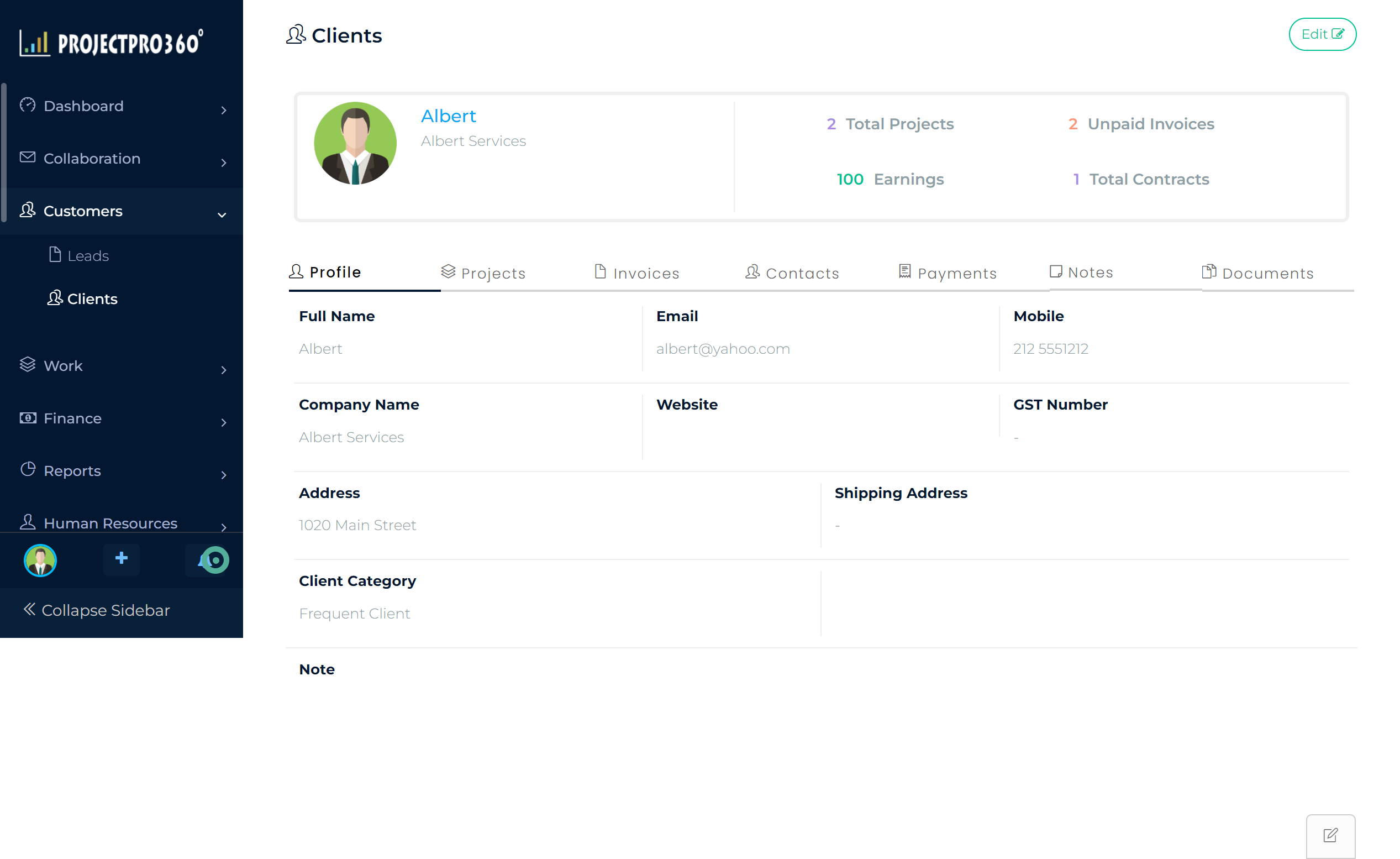Image resolution: width=1400 pixels, height=859 pixels.
Task: Expand the Finance menu chevron
Action: point(223,422)
